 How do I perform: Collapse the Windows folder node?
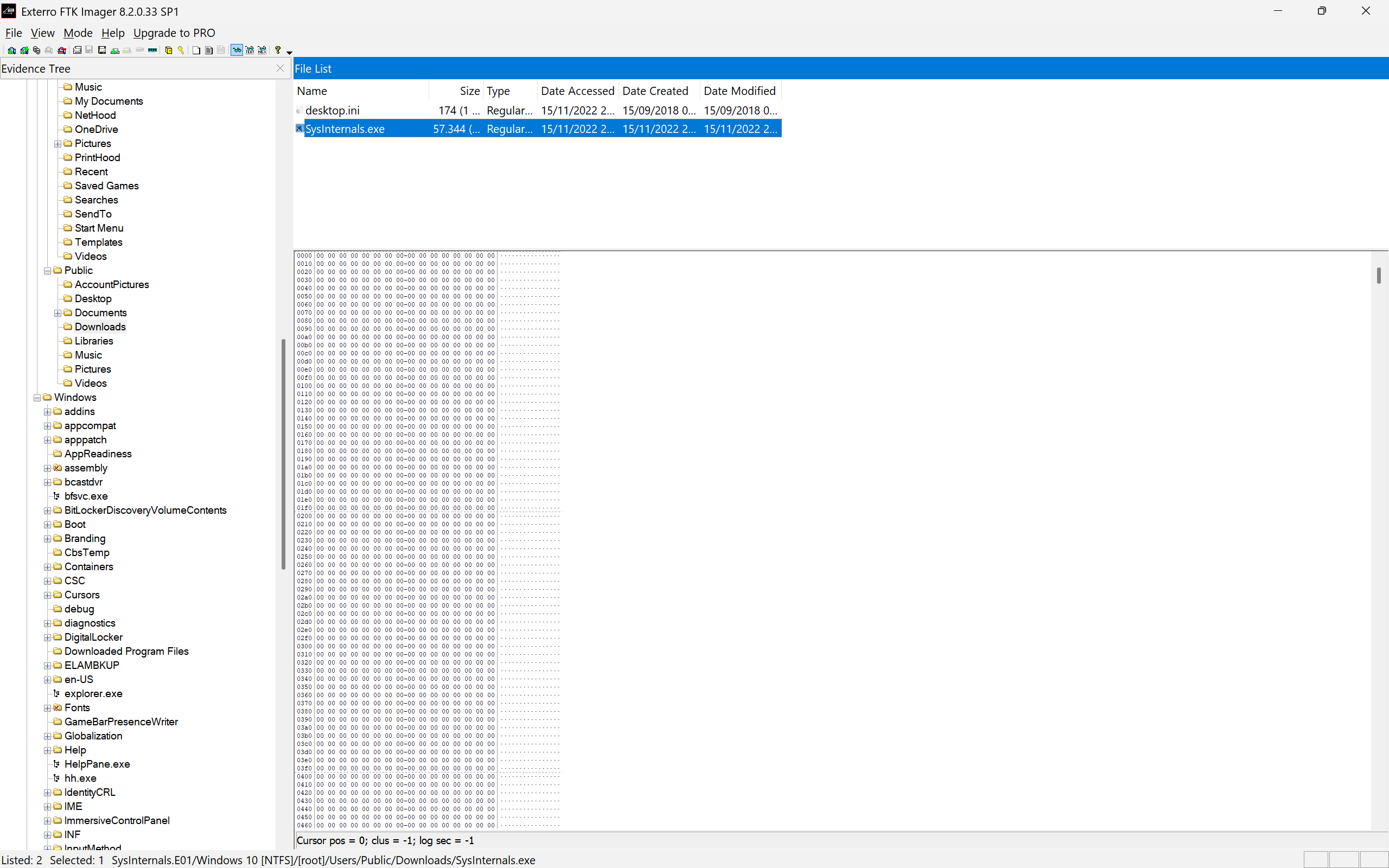[x=37, y=397]
